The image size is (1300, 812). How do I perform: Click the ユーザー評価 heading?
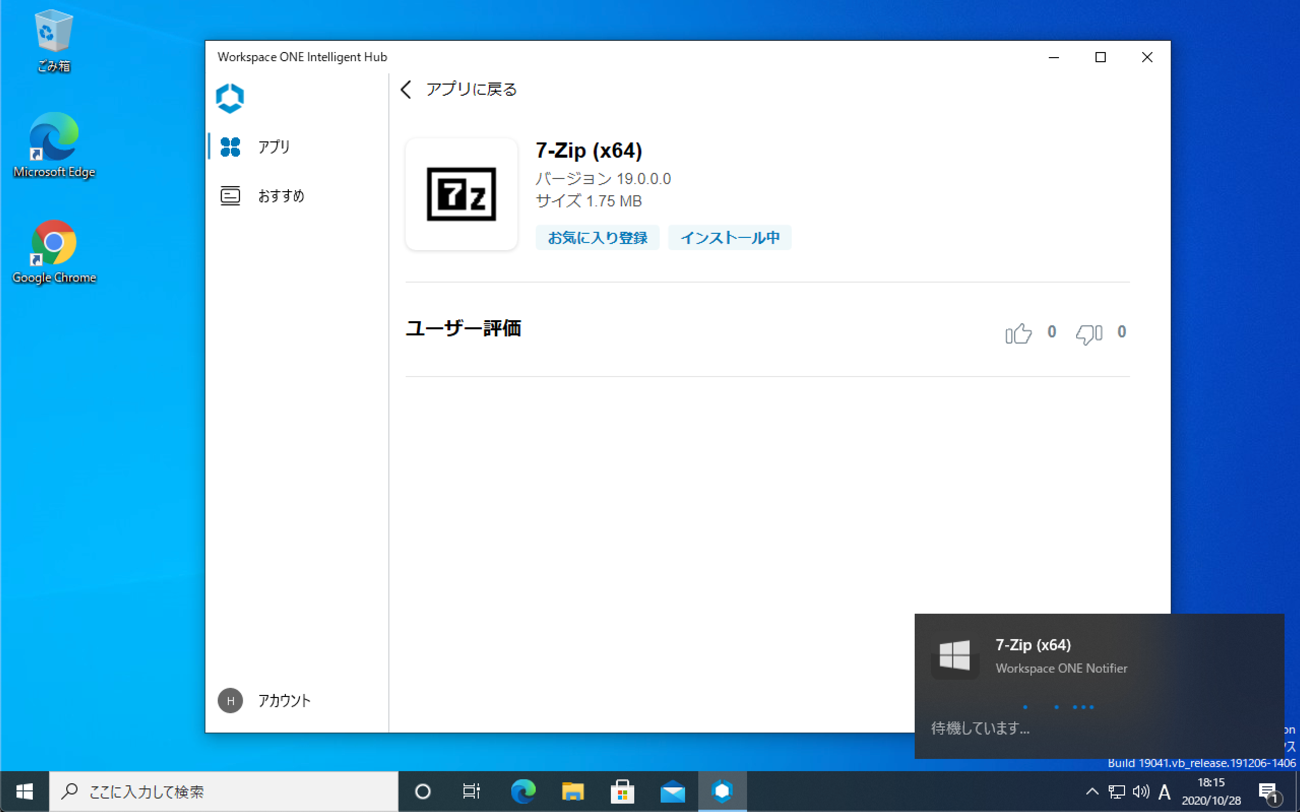pos(463,328)
